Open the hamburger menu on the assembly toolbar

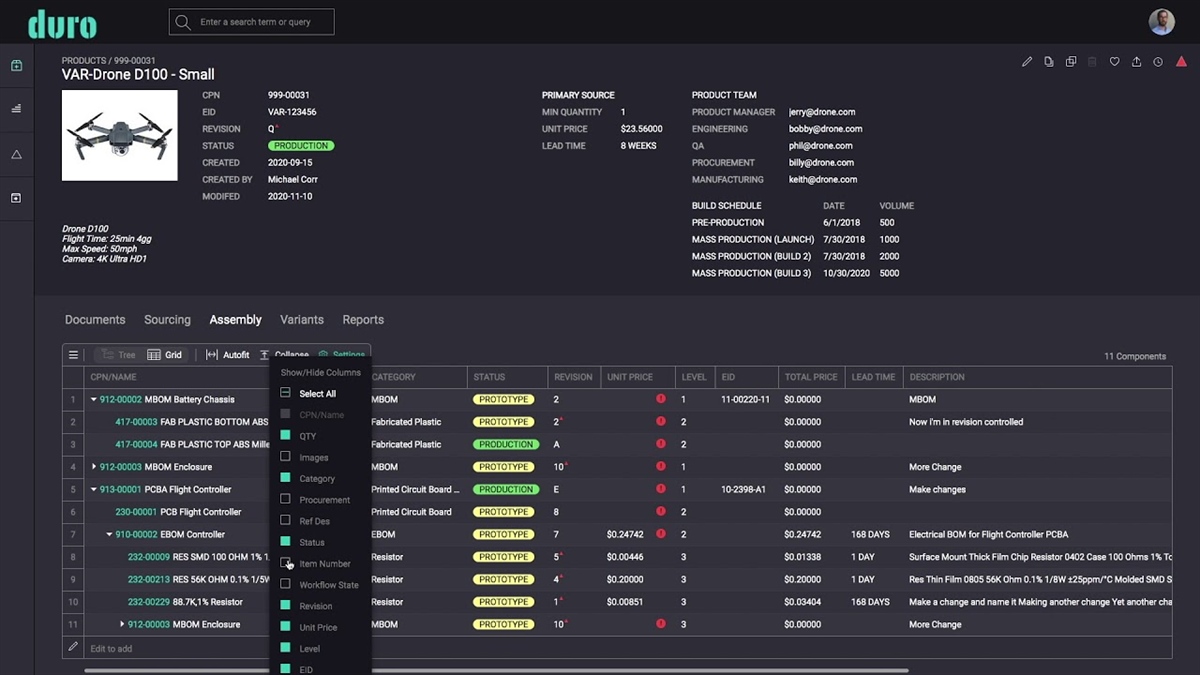coord(73,355)
